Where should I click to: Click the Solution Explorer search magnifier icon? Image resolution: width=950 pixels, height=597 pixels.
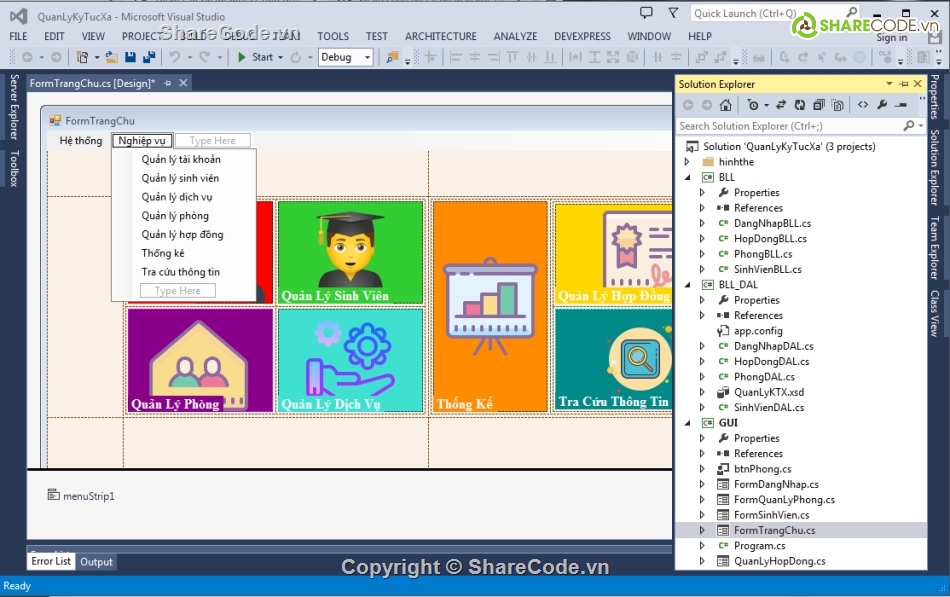pyautogui.click(x=909, y=125)
